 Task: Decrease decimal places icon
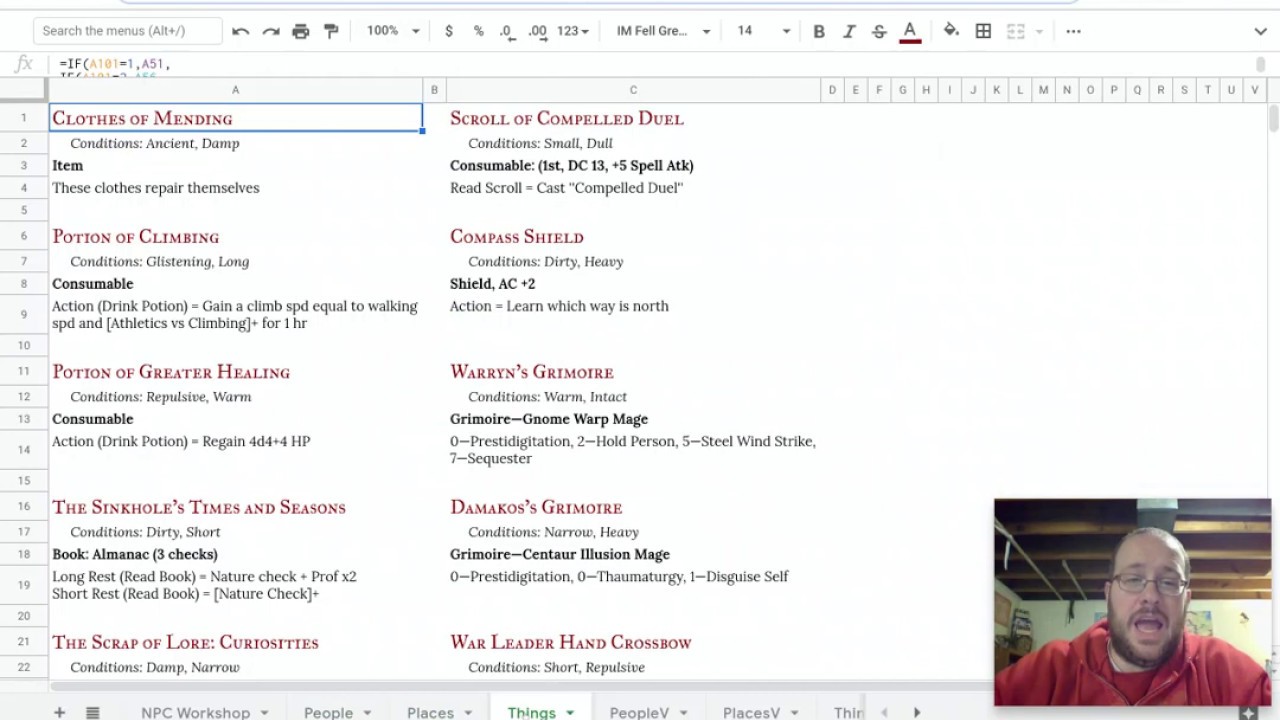click(507, 31)
